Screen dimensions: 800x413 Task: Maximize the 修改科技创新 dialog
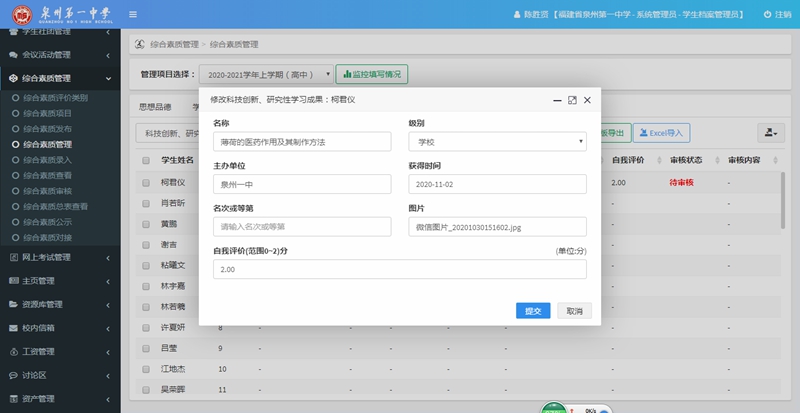572,100
